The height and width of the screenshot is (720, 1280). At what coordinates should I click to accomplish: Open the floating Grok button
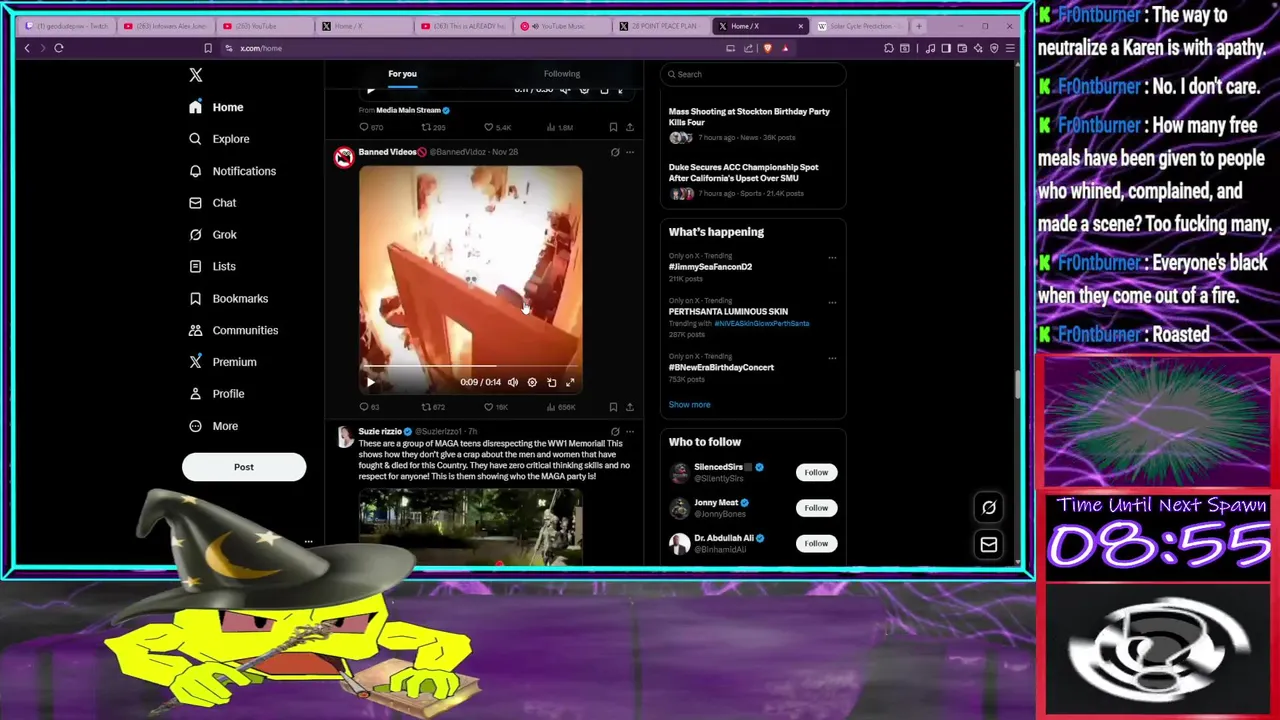[988, 507]
